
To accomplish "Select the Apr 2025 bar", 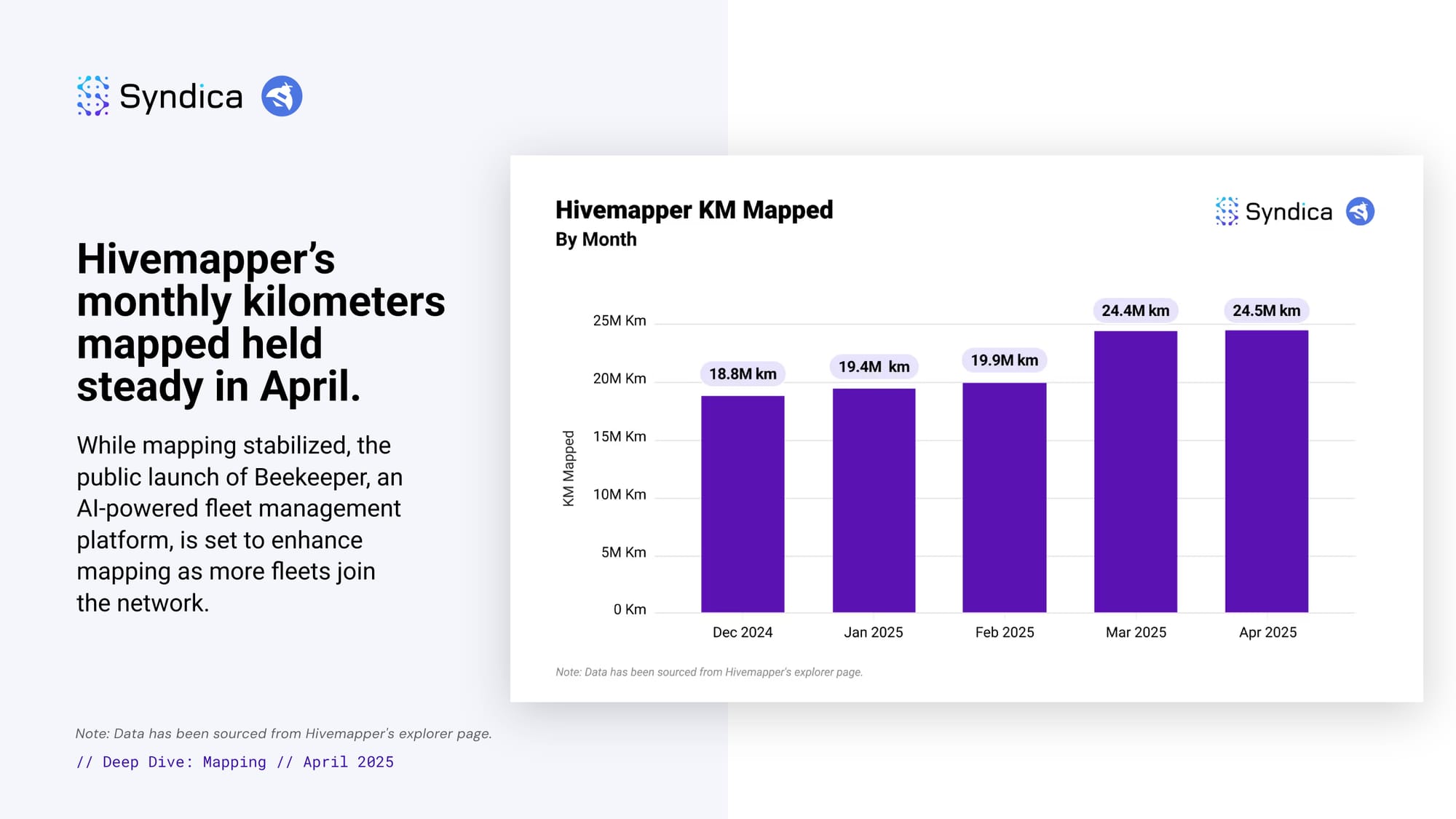I will click(1266, 471).
